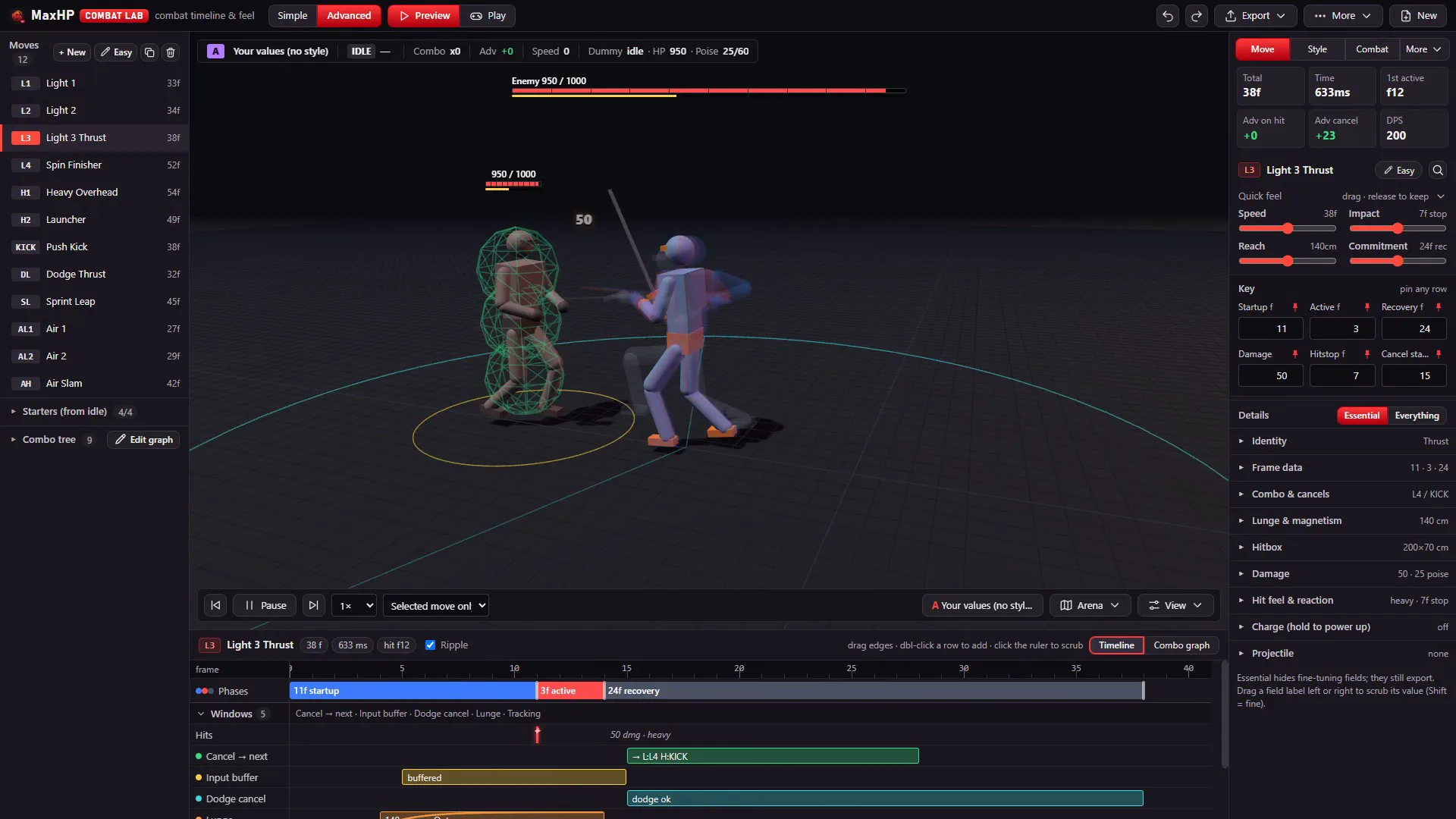The image size is (1456, 819).
Task: Open the Export dropdown
Action: tap(1255, 15)
